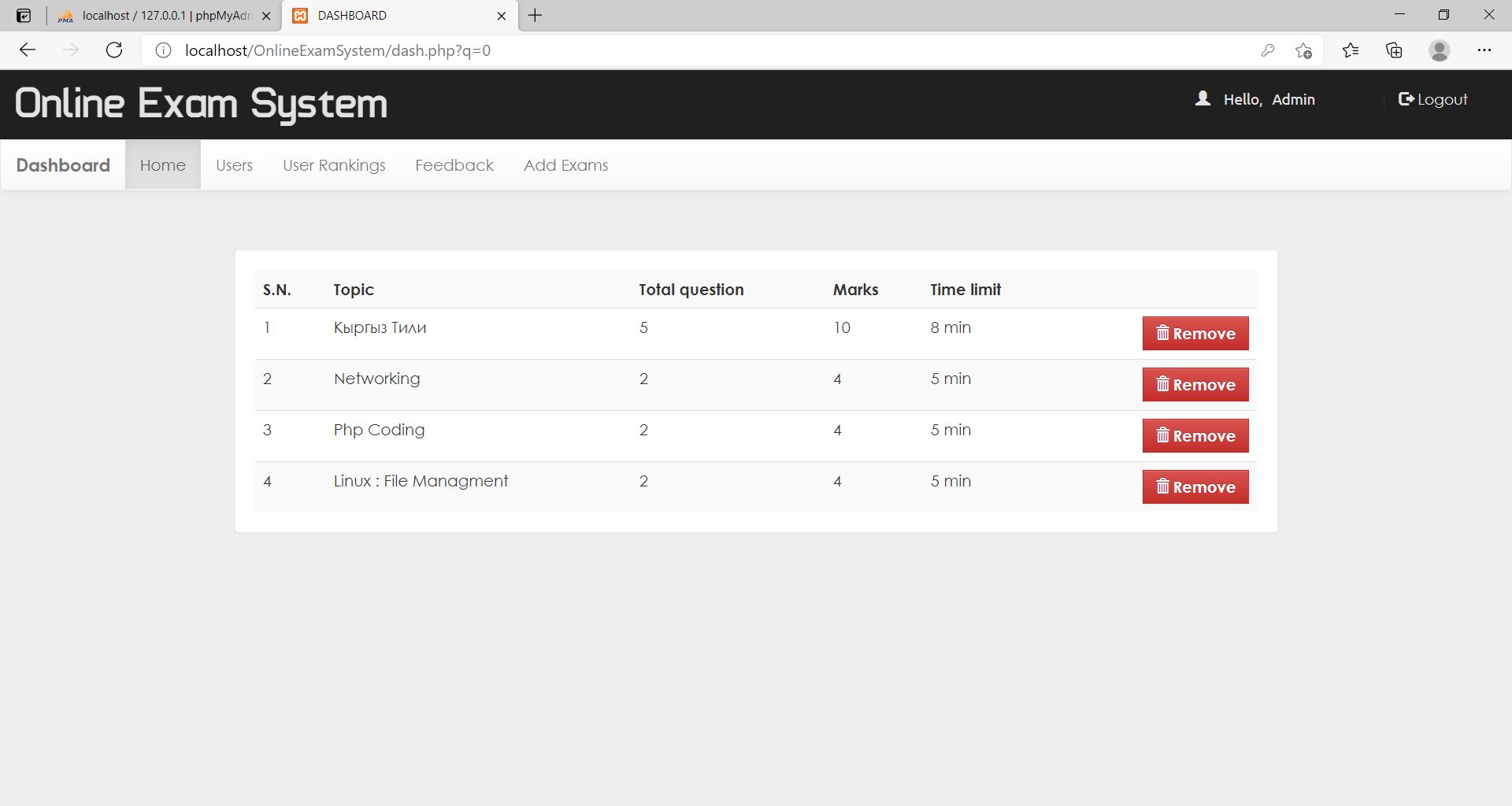Click the Кыргыз Тили topic cell
Screen dimensions: 1512x806
[x=380, y=328]
